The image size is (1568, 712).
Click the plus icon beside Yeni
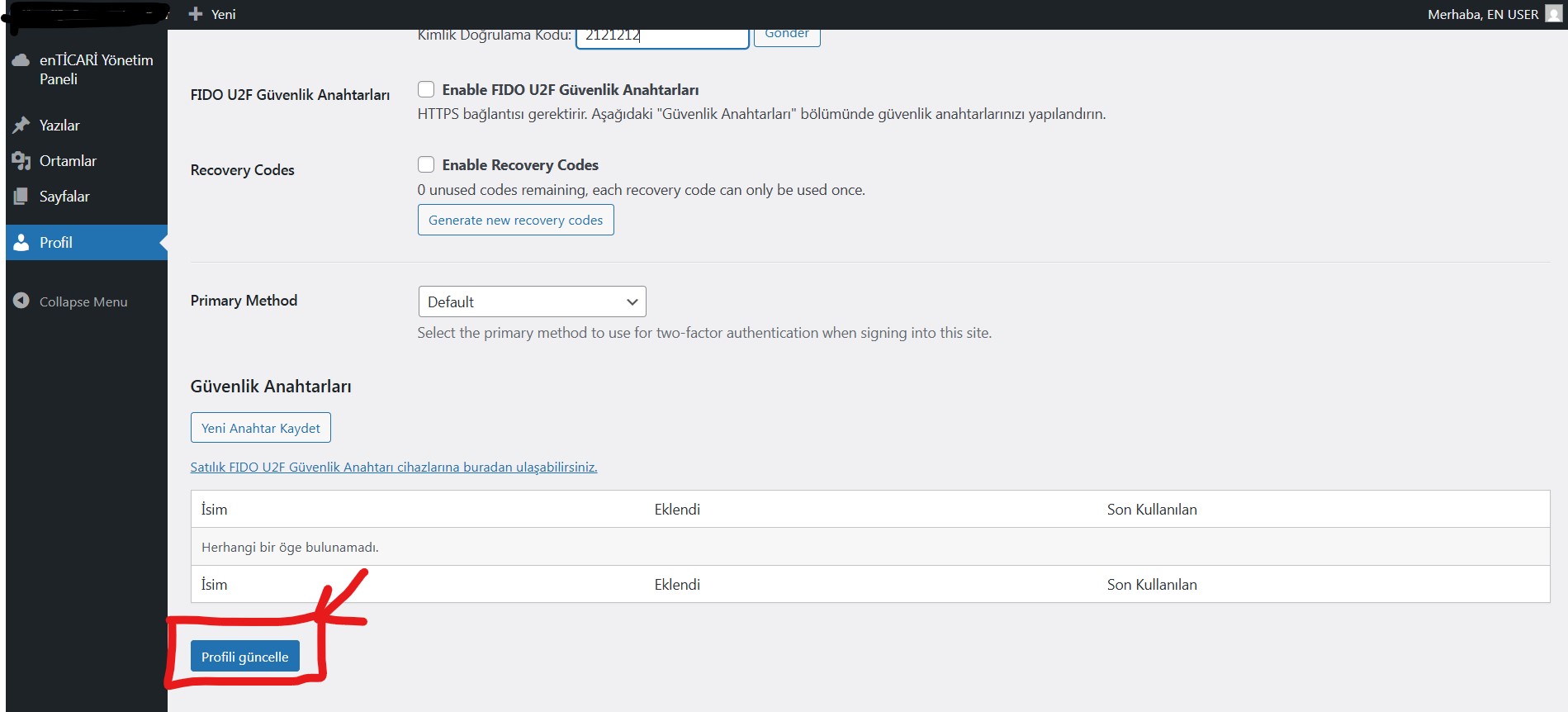tap(196, 14)
